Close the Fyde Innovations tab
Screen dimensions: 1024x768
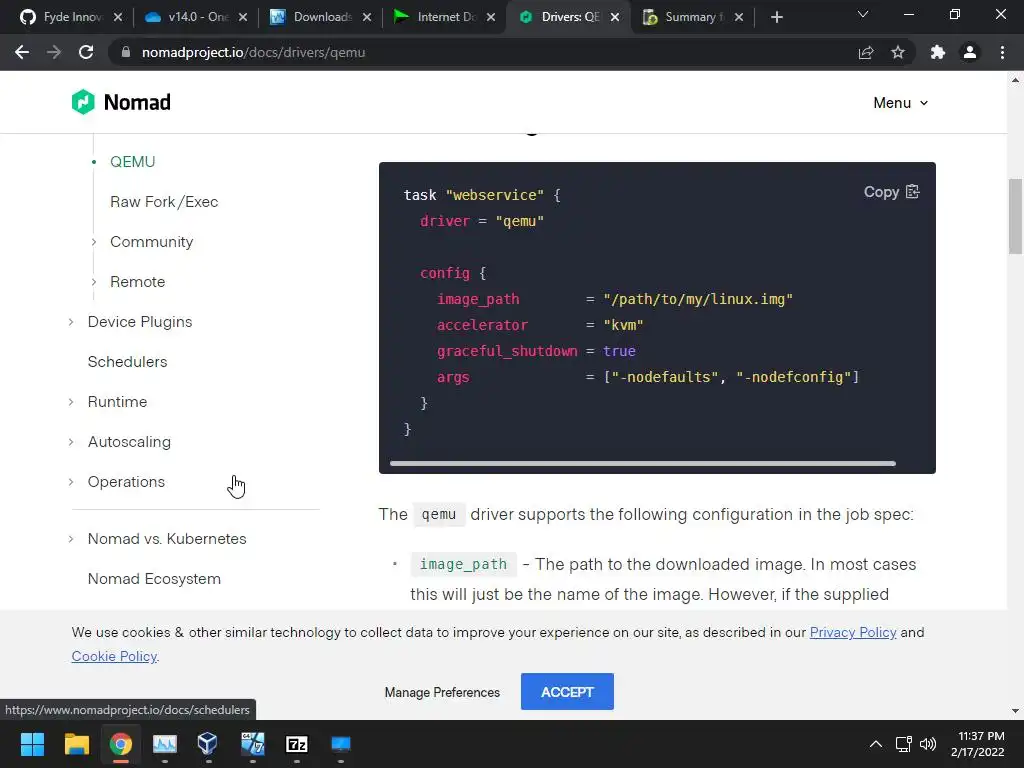tap(118, 18)
